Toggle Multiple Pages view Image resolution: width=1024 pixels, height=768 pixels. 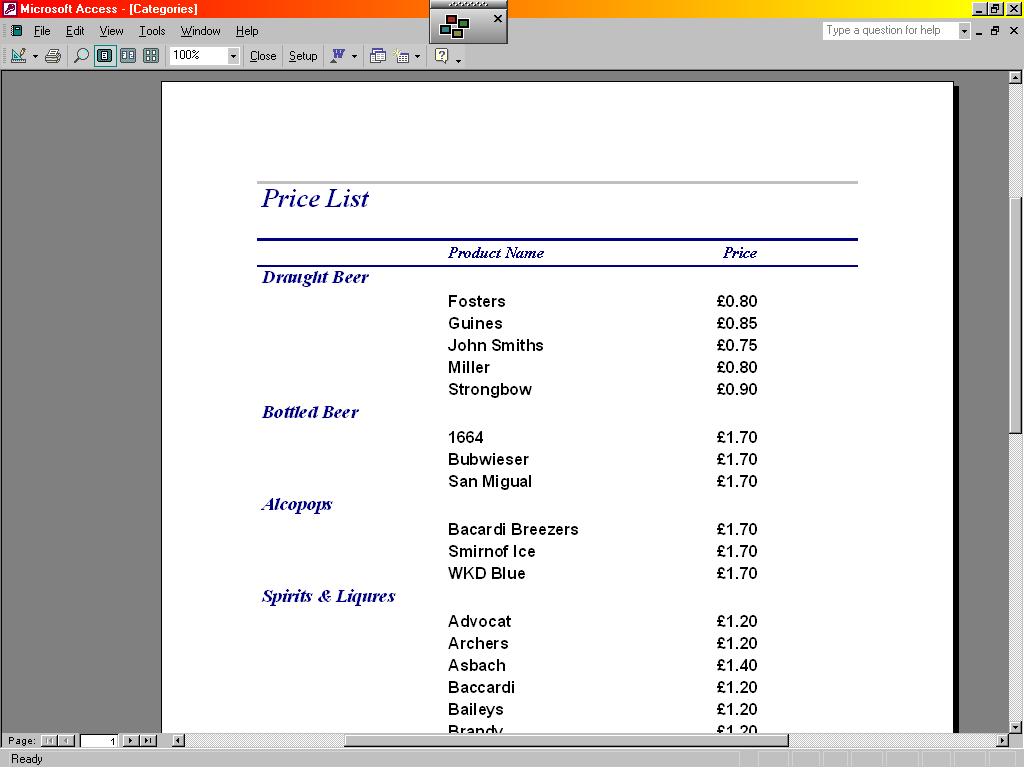[151, 56]
